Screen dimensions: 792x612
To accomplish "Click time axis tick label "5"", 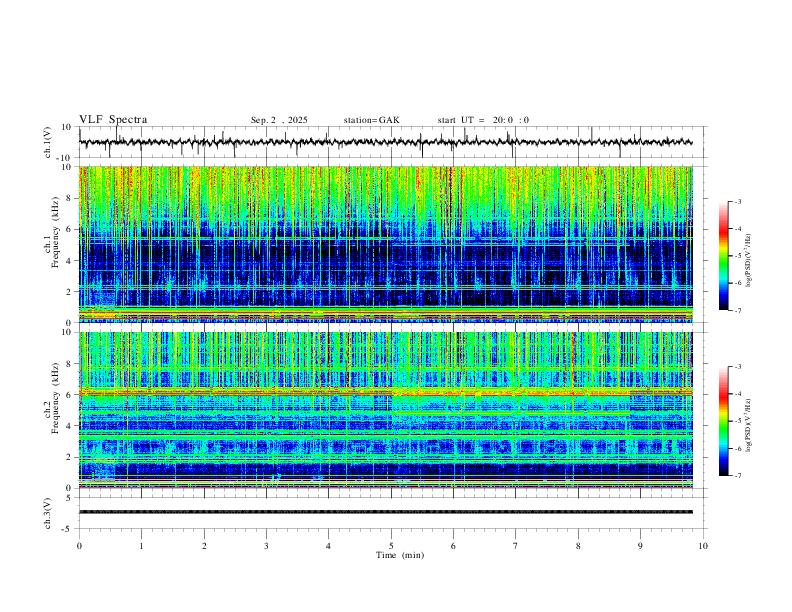I will coord(391,546).
